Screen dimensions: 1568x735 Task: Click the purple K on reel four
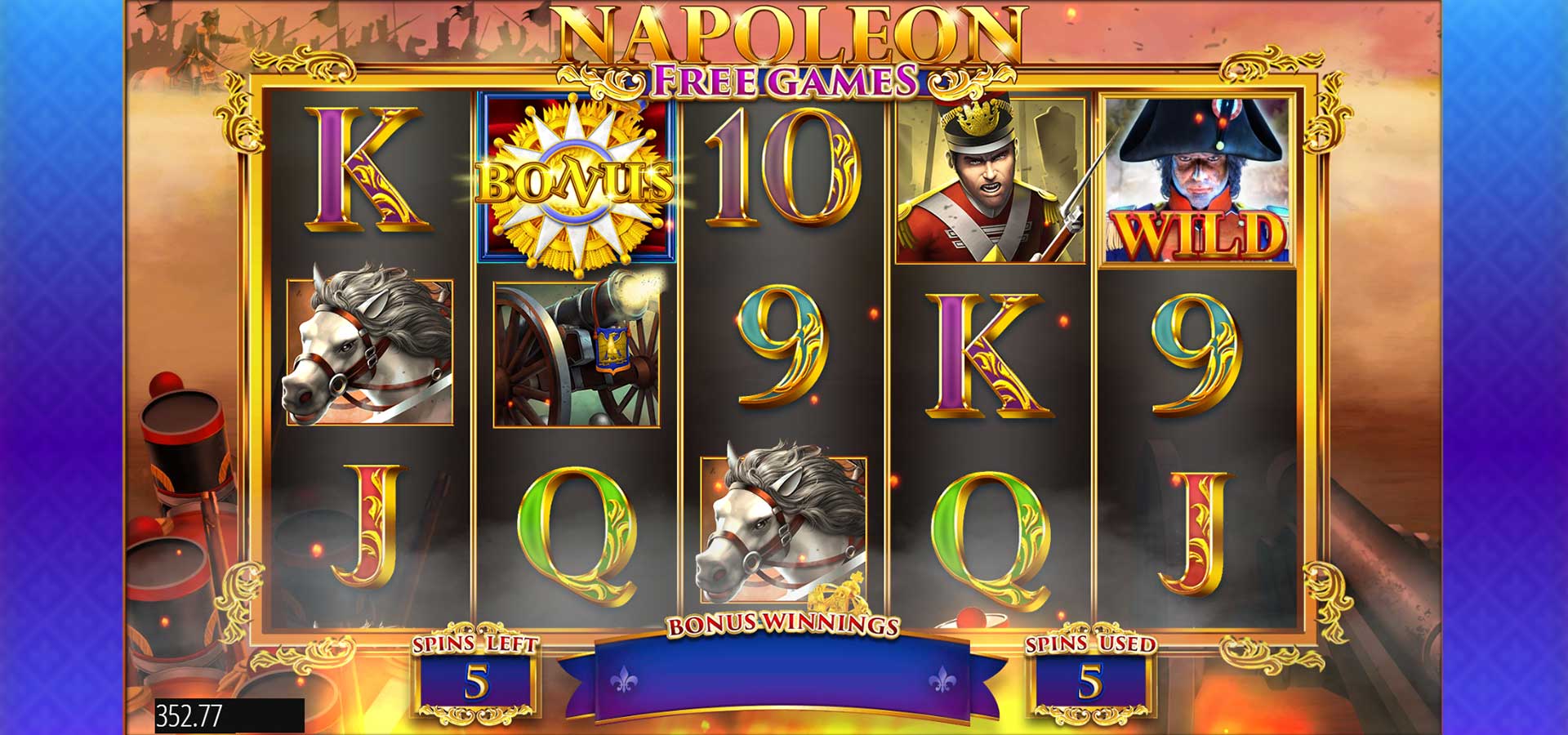990,354
